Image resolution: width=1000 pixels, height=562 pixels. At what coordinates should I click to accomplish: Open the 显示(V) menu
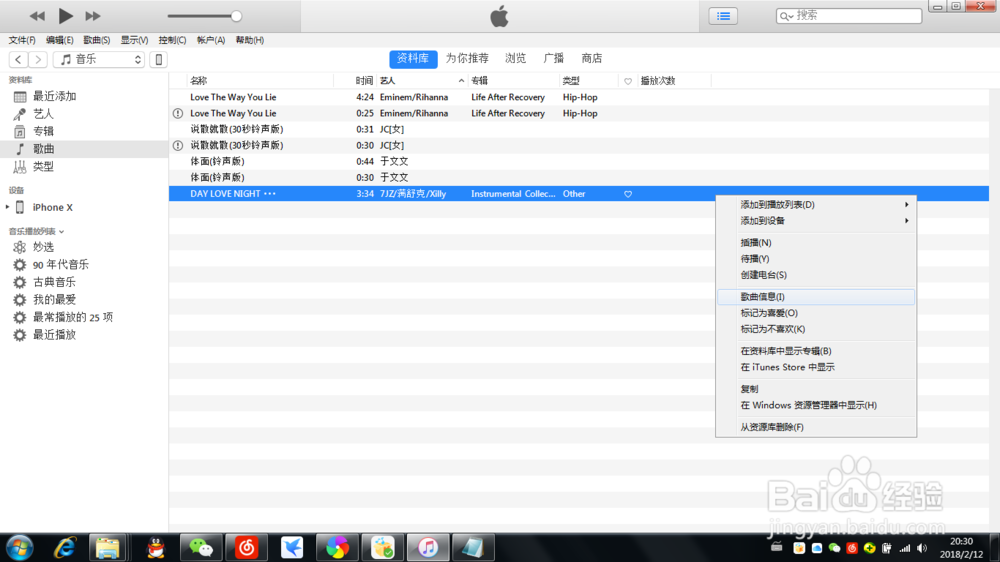(134, 40)
